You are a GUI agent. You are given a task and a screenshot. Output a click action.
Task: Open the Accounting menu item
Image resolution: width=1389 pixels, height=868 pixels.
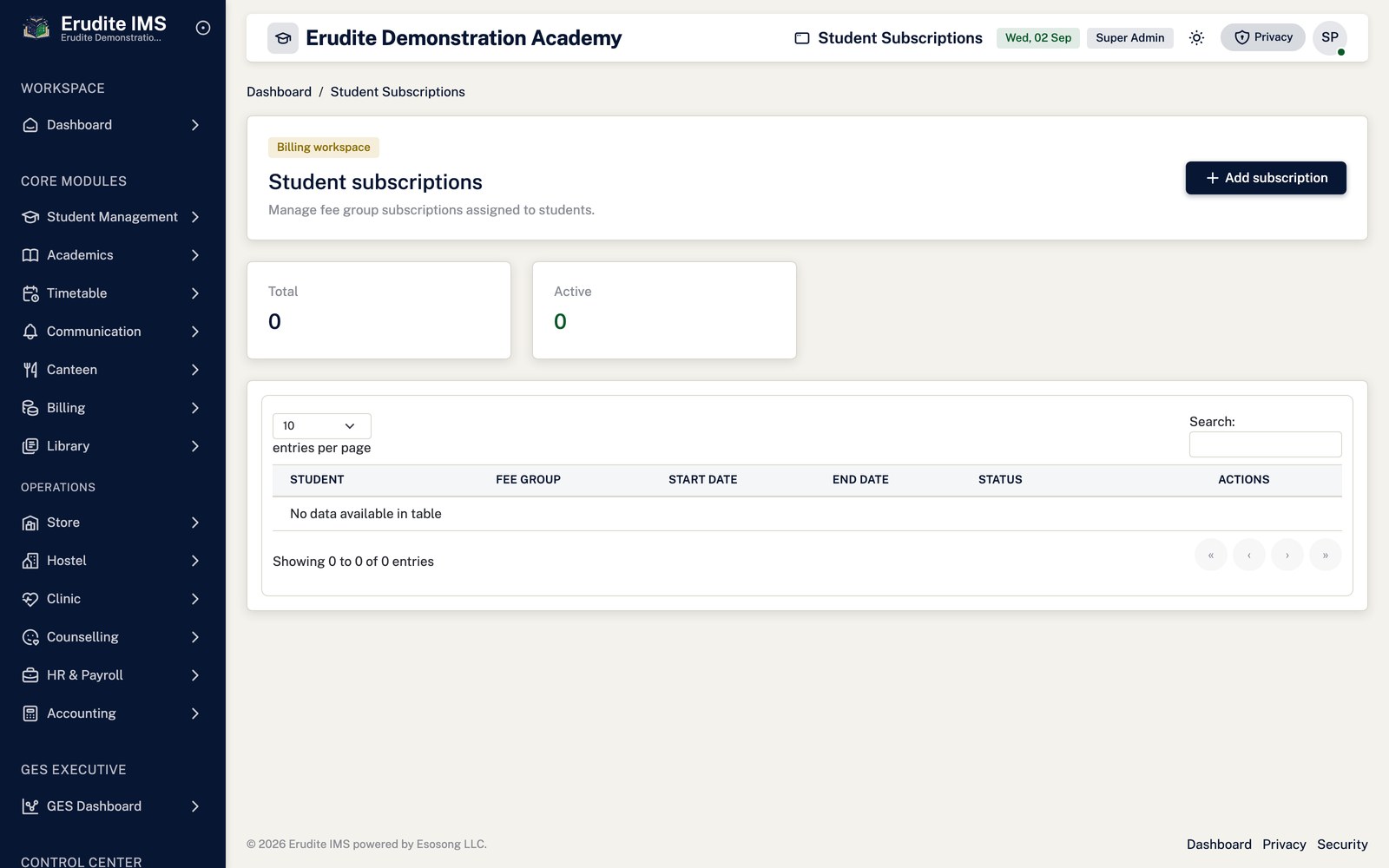(113, 713)
